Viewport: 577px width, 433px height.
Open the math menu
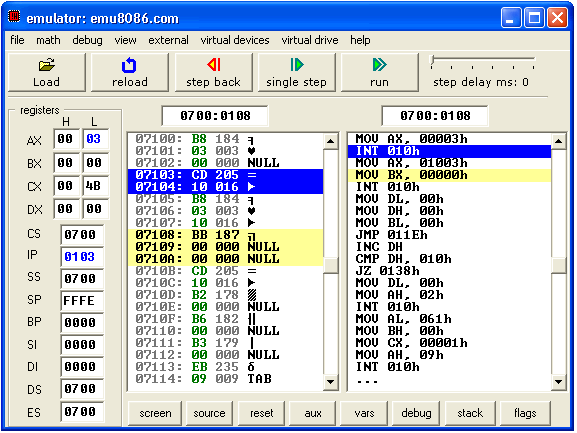pos(48,40)
